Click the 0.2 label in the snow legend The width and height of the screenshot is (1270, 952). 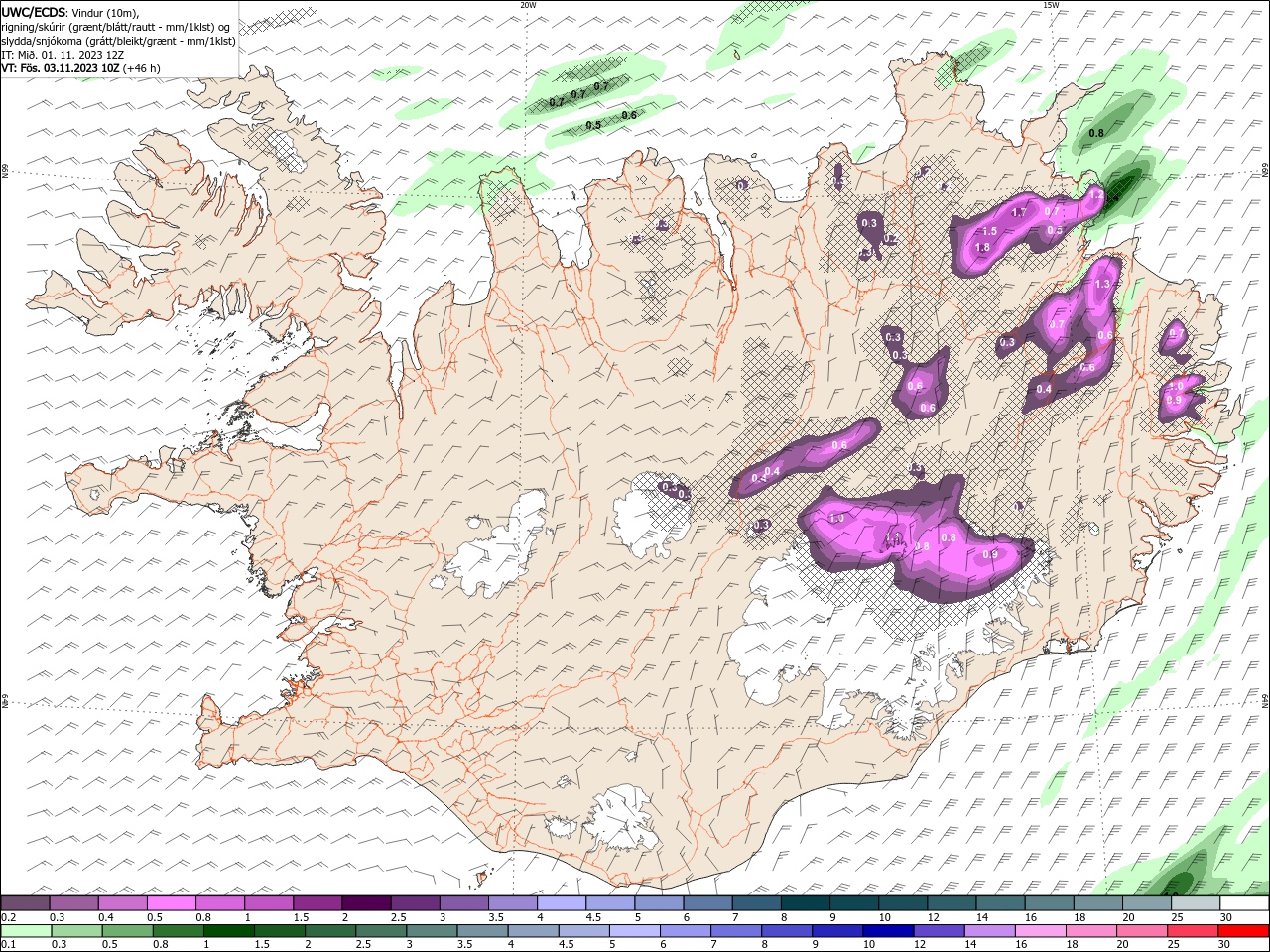[x=9, y=917]
